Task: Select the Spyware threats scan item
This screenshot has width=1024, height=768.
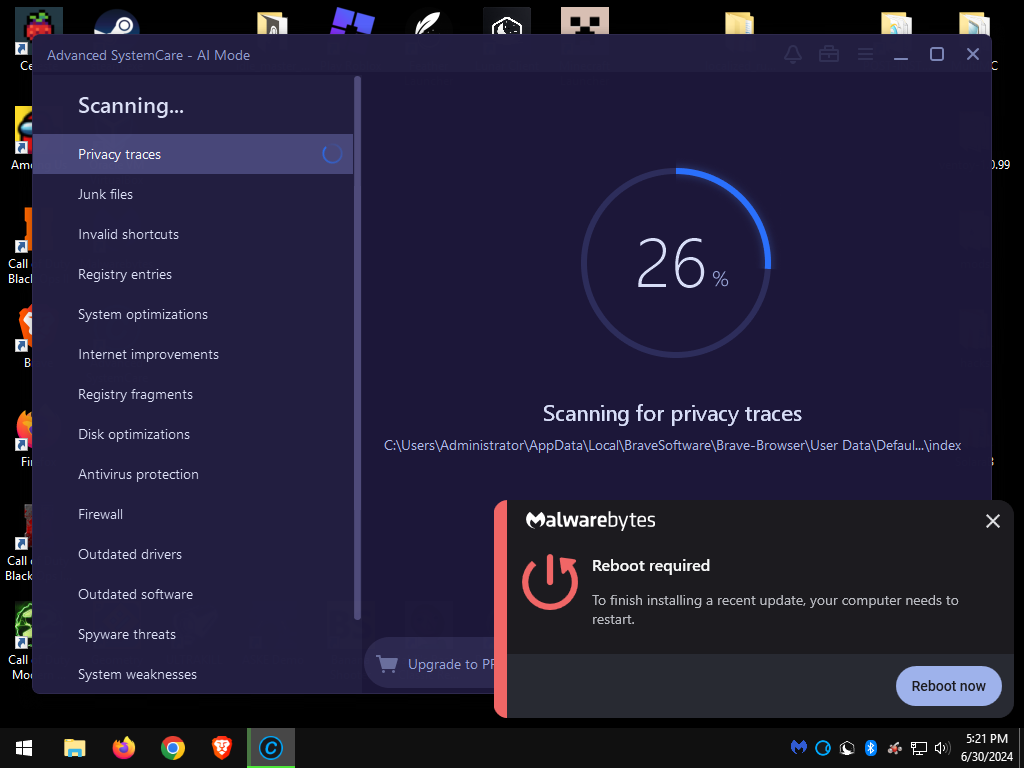Action: (193, 634)
